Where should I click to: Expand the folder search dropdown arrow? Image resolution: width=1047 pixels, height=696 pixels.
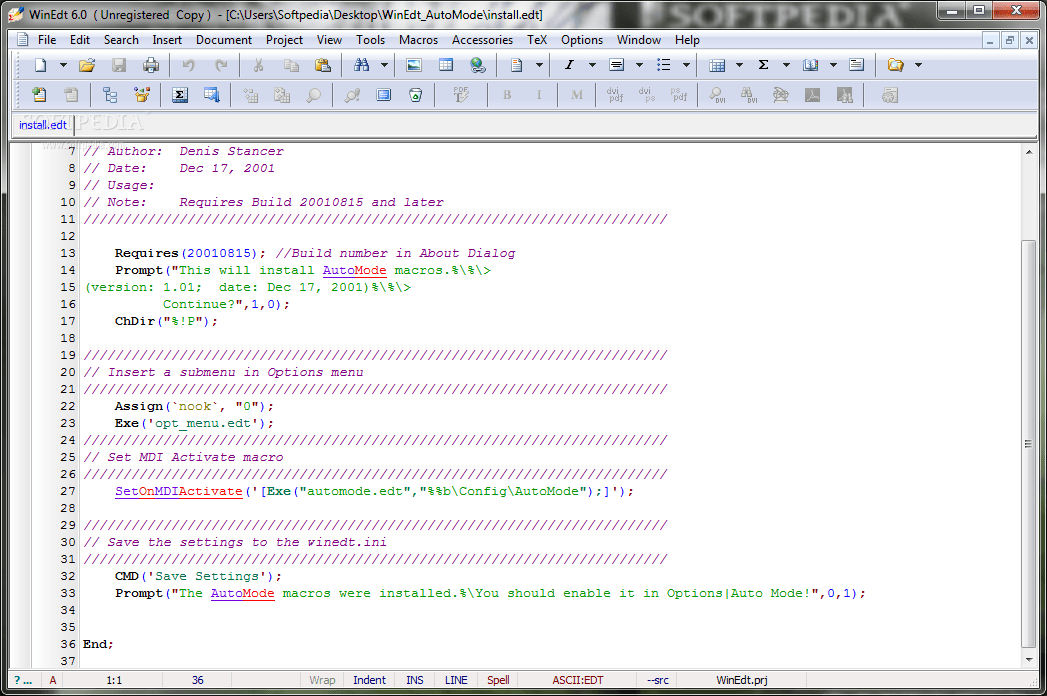point(918,65)
